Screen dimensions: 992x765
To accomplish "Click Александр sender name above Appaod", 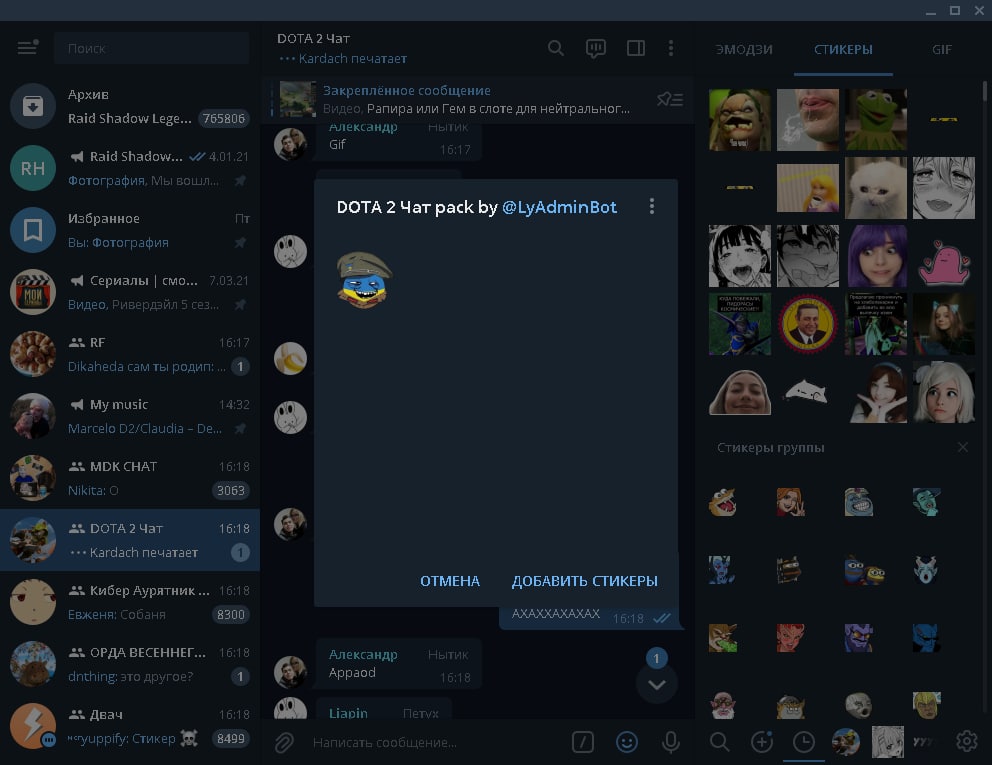I will point(363,654).
